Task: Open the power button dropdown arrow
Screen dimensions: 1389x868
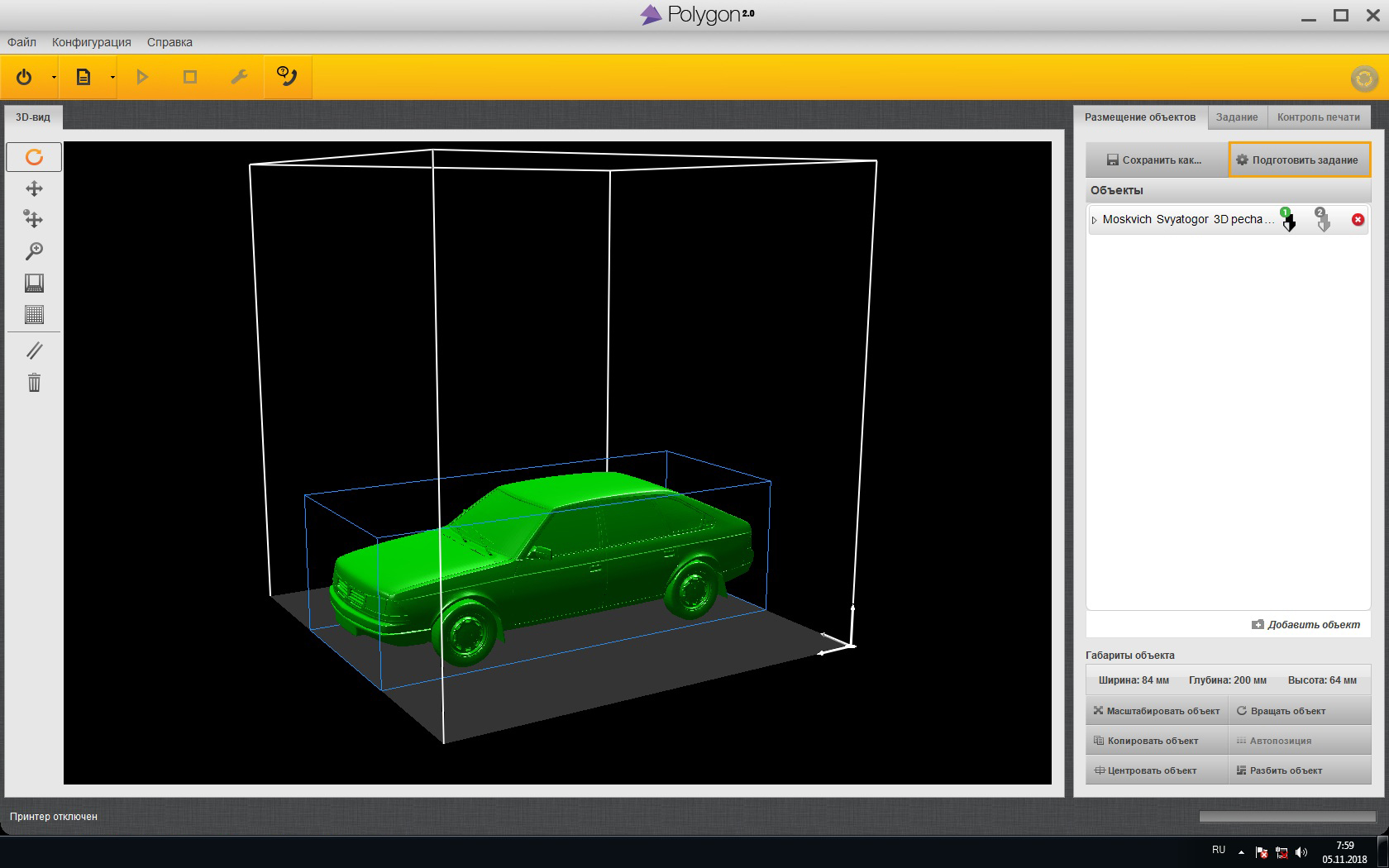Action: coord(54,77)
